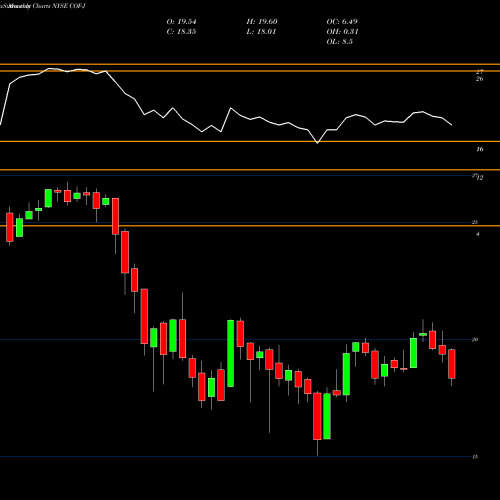The image size is (500, 500).
Task: Click the '15' price axis label
Action: pyautogui.click(x=475, y=457)
